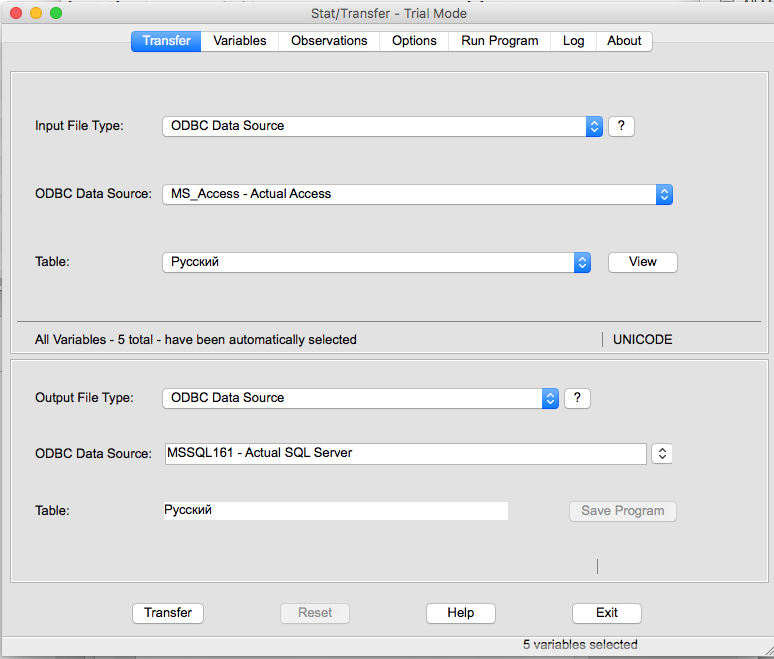The width and height of the screenshot is (774, 659).
Task: Open the Options tab
Action: 414,41
